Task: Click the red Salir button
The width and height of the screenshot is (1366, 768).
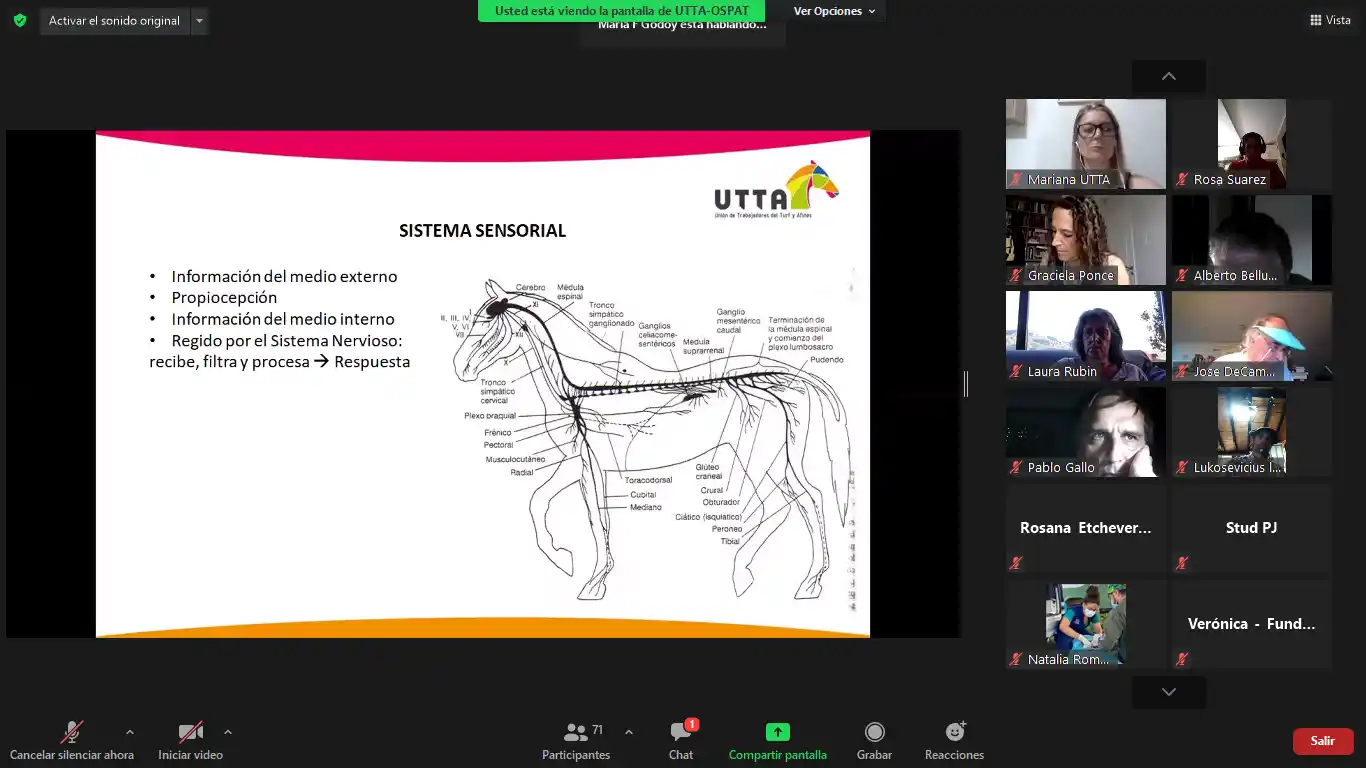Action: tap(1322, 741)
